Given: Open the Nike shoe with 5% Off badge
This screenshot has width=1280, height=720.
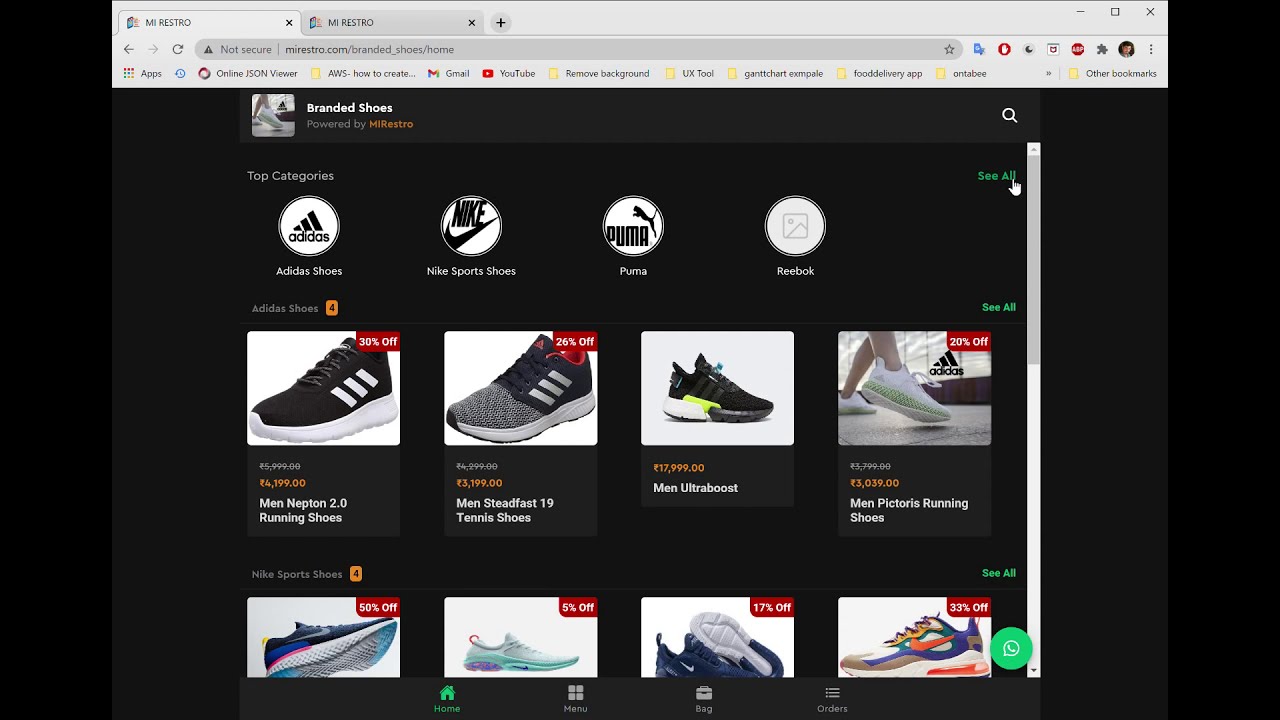Looking at the screenshot, I should tap(520, 637).
